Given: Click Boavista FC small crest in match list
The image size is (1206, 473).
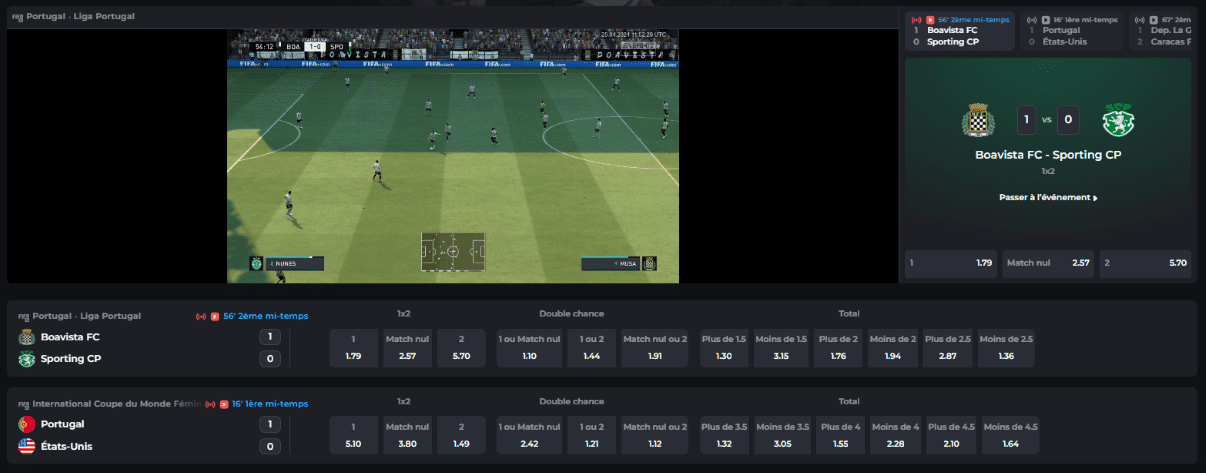Looking at the screenshot, I should 27,337.
